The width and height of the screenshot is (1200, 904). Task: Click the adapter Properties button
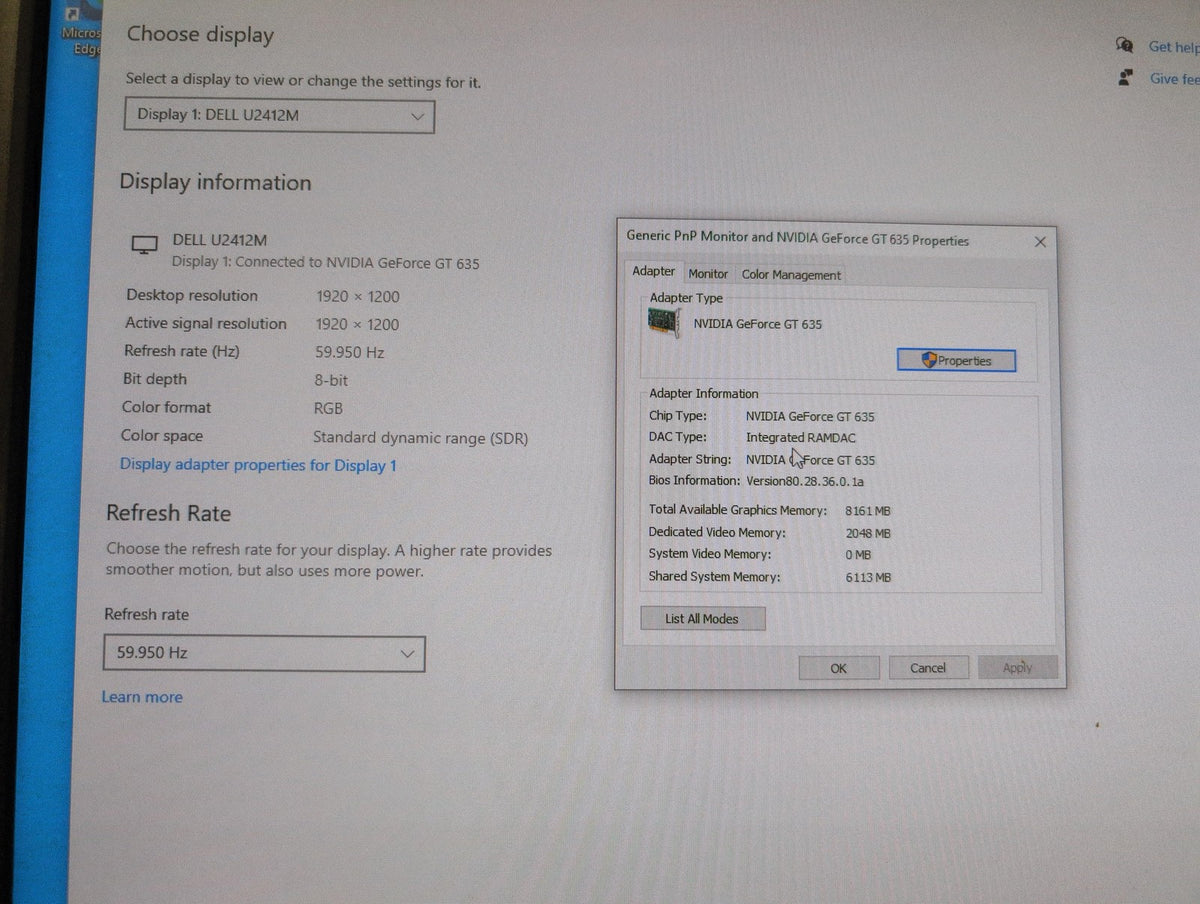(x=956, y=361)
